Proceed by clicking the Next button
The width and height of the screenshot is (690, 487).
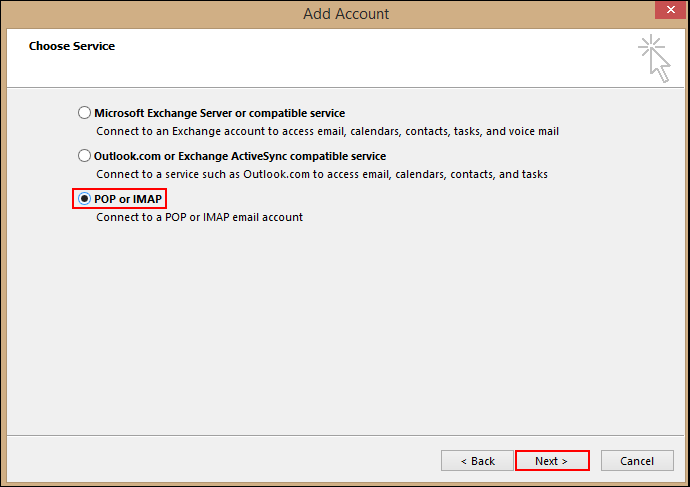tap(551, 461)
